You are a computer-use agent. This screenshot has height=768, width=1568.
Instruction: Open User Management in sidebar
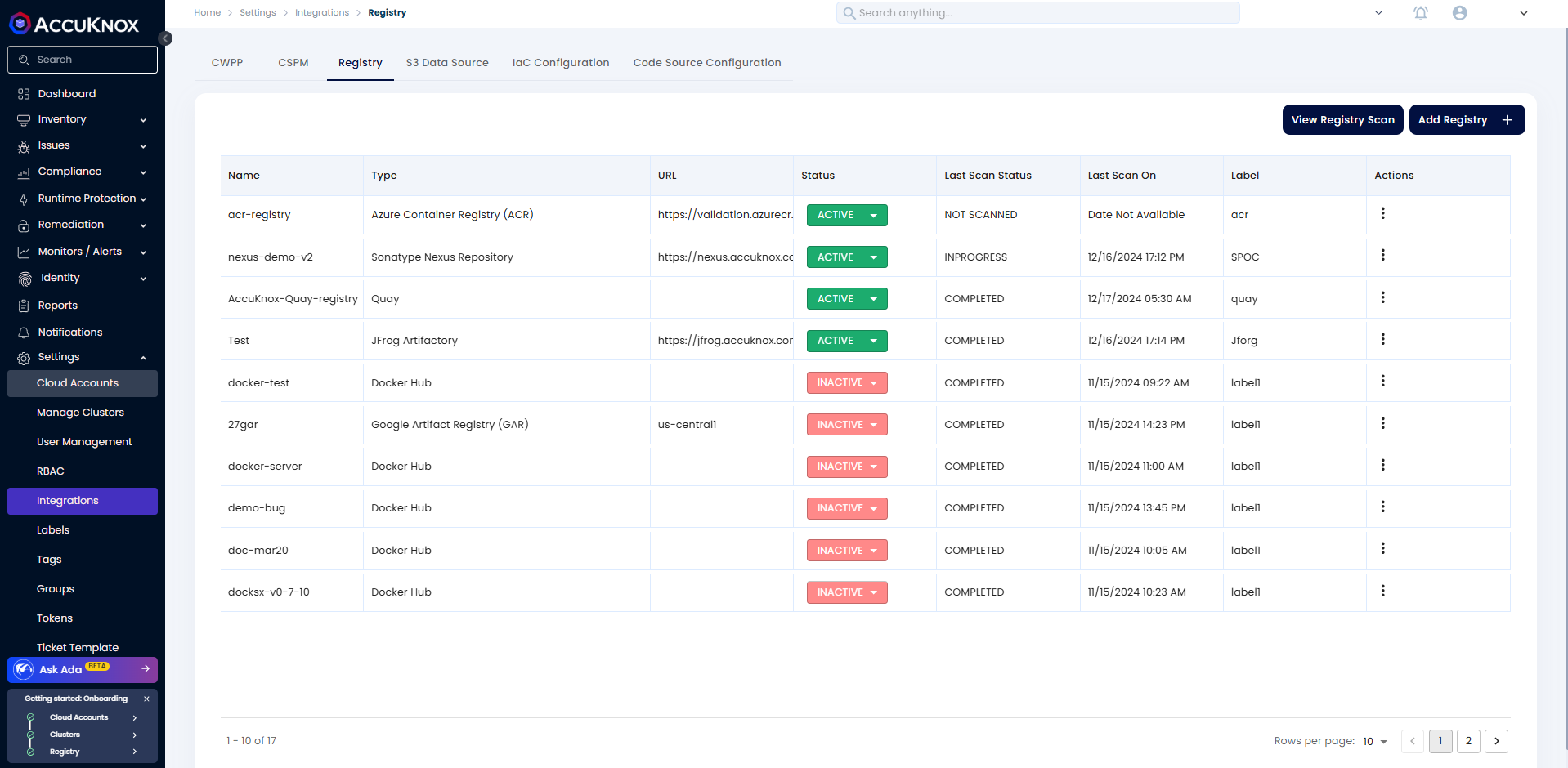(x=83, y=442)
